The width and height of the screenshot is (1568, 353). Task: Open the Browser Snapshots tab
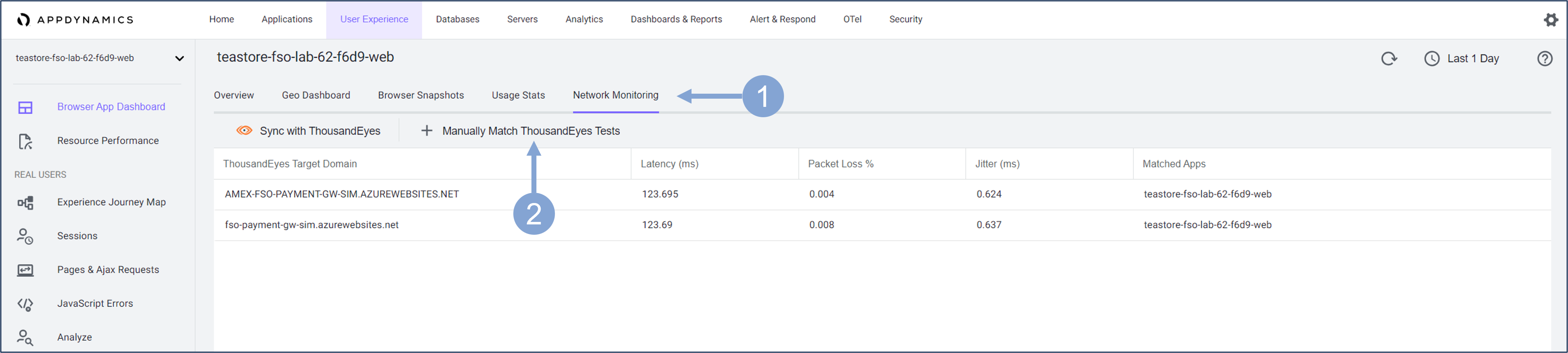(x=420, y=95)
